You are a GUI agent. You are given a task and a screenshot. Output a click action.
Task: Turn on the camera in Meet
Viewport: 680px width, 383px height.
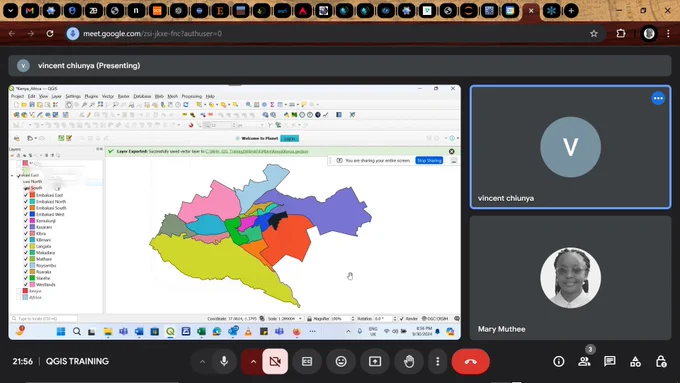[275, 361]
